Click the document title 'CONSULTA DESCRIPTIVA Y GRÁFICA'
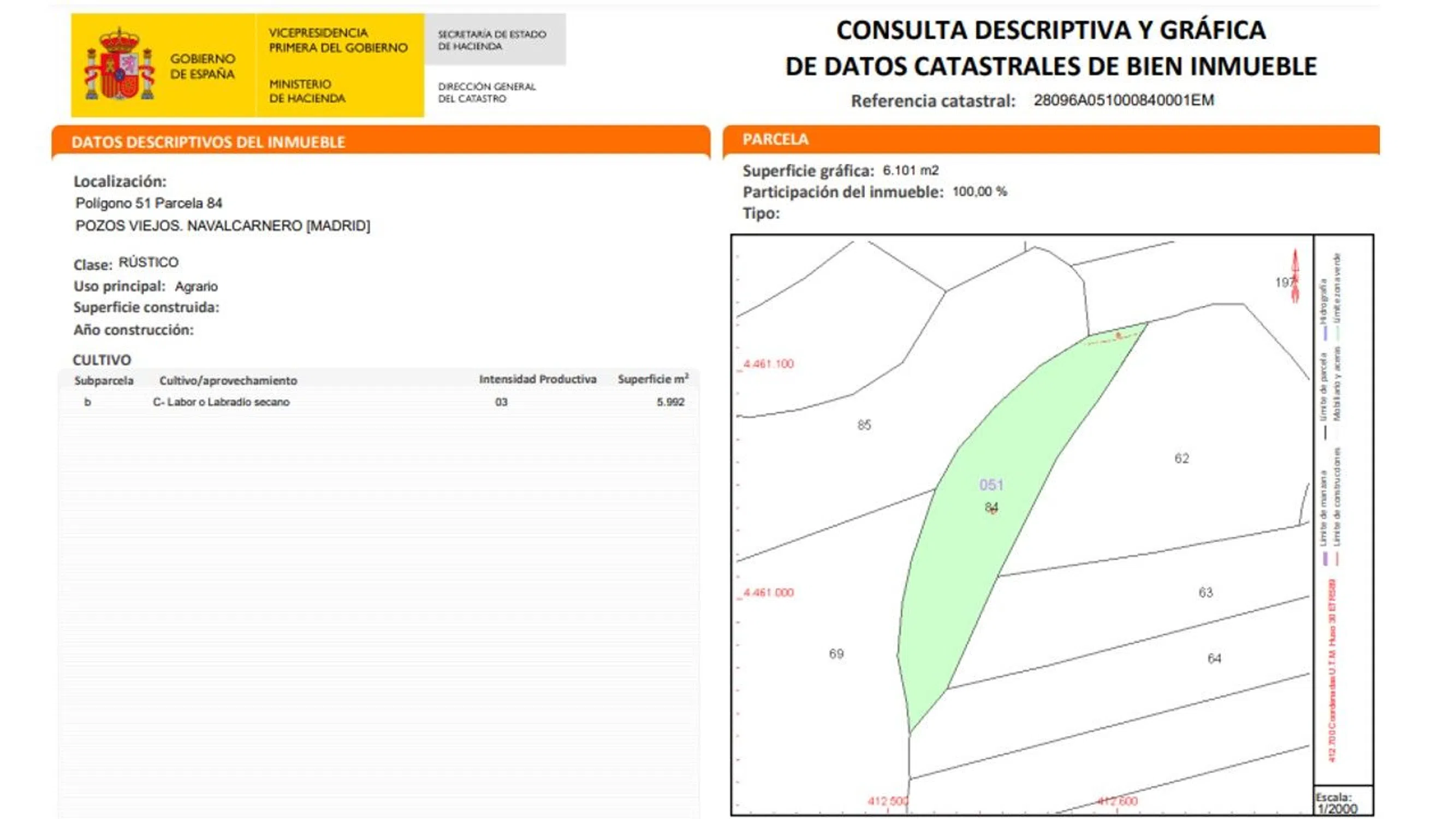Screen dimensions: 1456x819 (1051, 30)
